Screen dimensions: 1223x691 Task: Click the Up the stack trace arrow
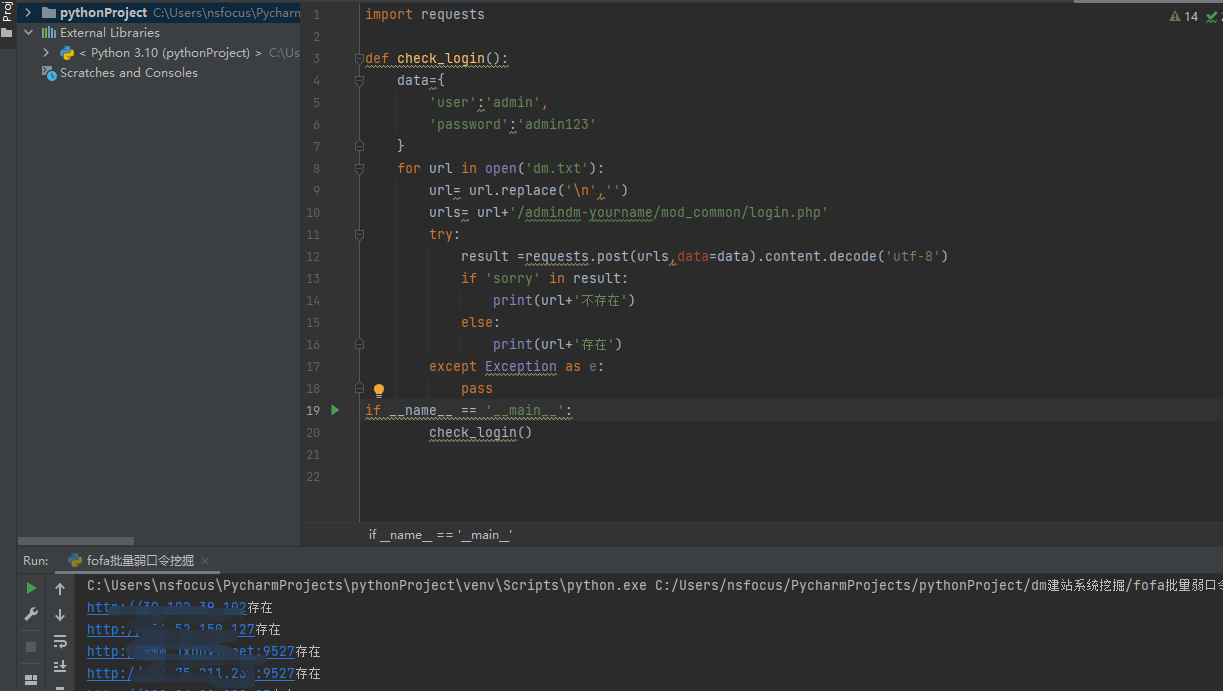60,589
